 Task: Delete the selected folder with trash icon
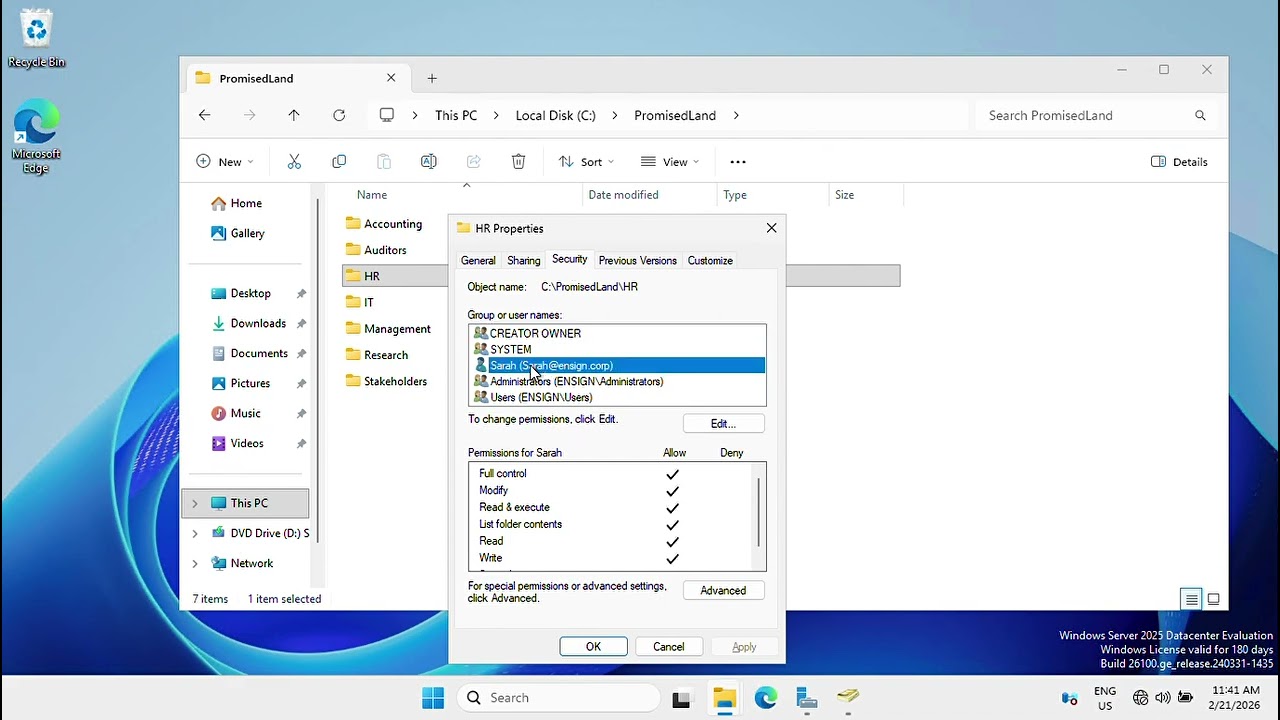tap(518, 162)
